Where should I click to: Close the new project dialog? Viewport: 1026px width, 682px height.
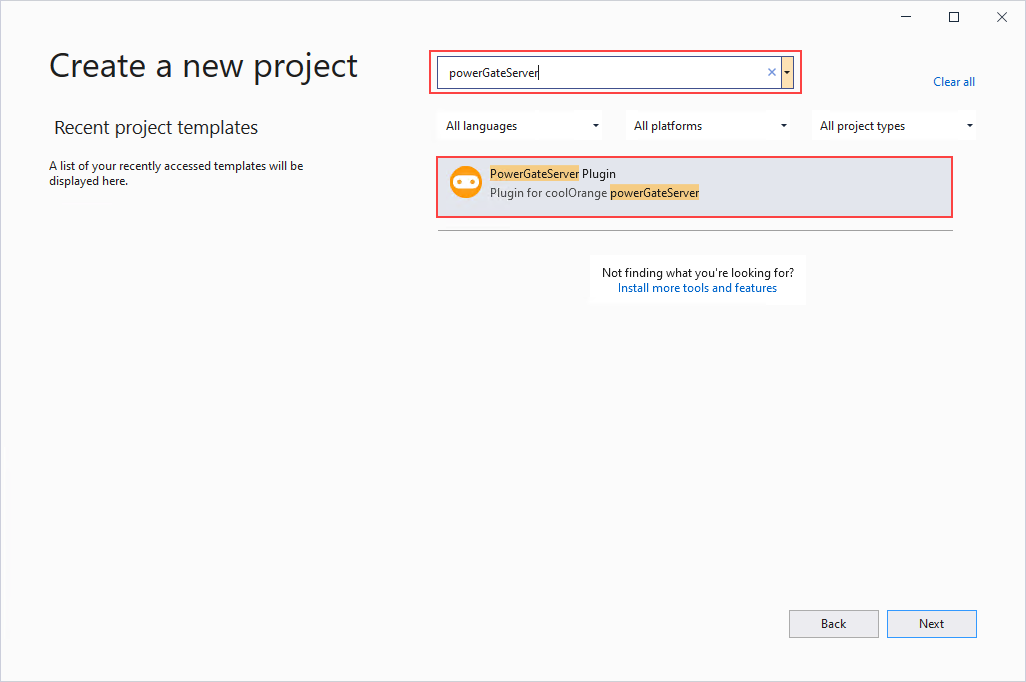(1002, 17)
